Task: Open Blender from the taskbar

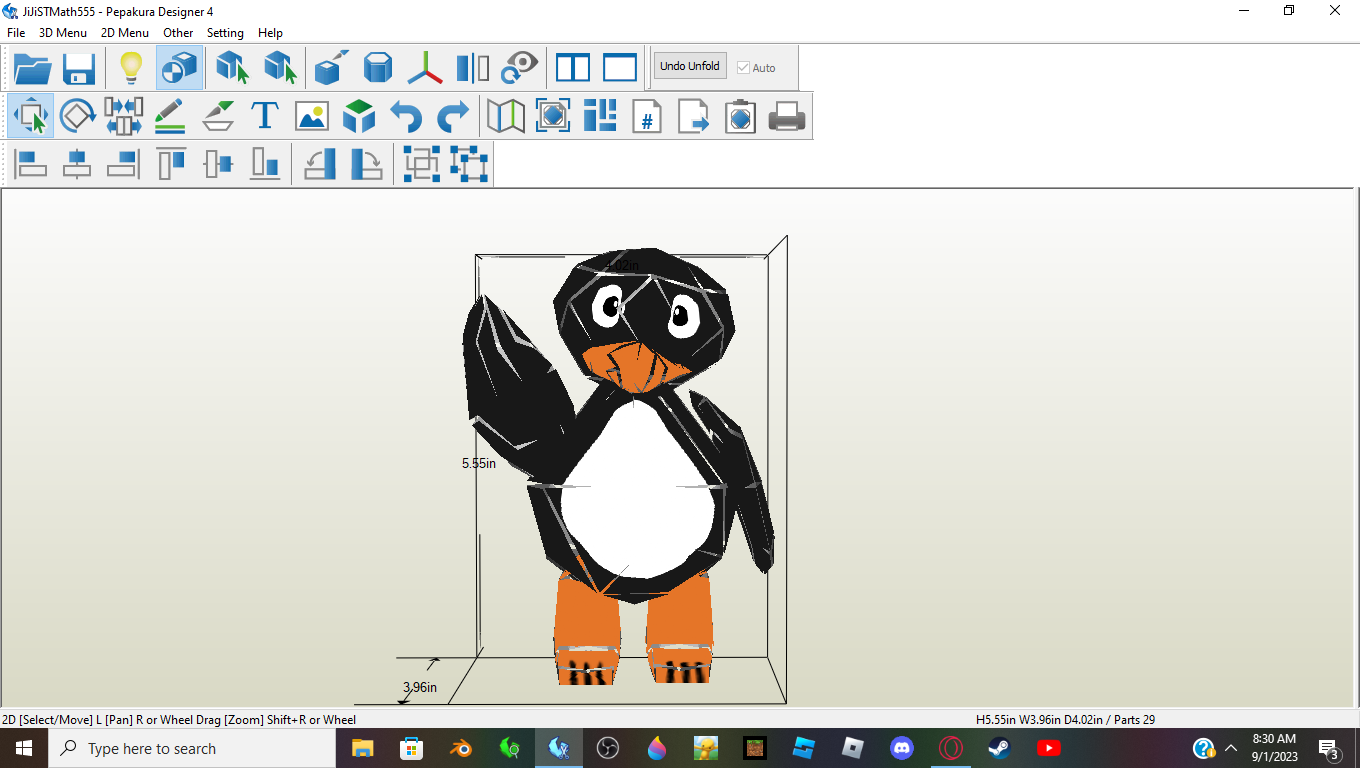Action: (x=461, y=748)
